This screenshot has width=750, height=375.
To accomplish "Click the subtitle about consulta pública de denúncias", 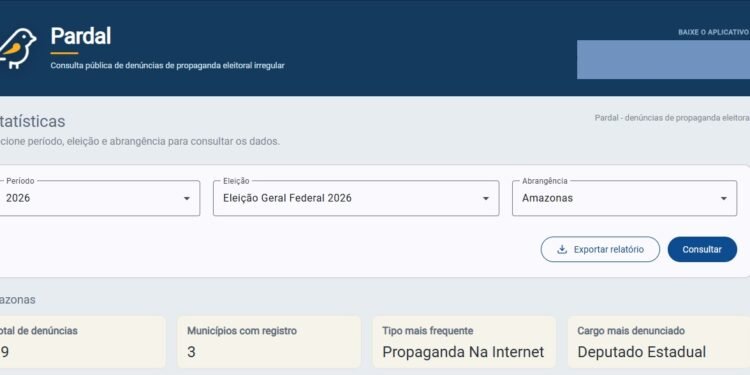I will coord(167,66).
